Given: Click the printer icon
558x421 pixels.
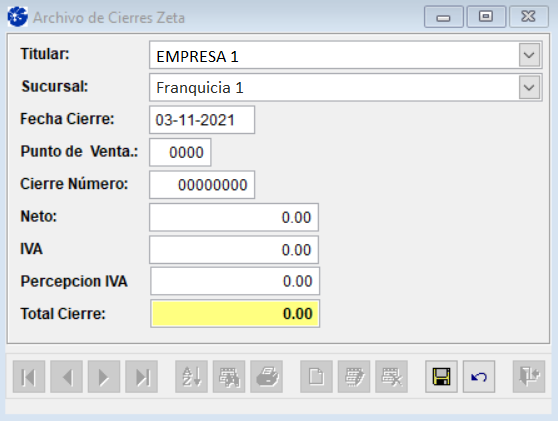Looking at the screenshot, I should [267, 377].
